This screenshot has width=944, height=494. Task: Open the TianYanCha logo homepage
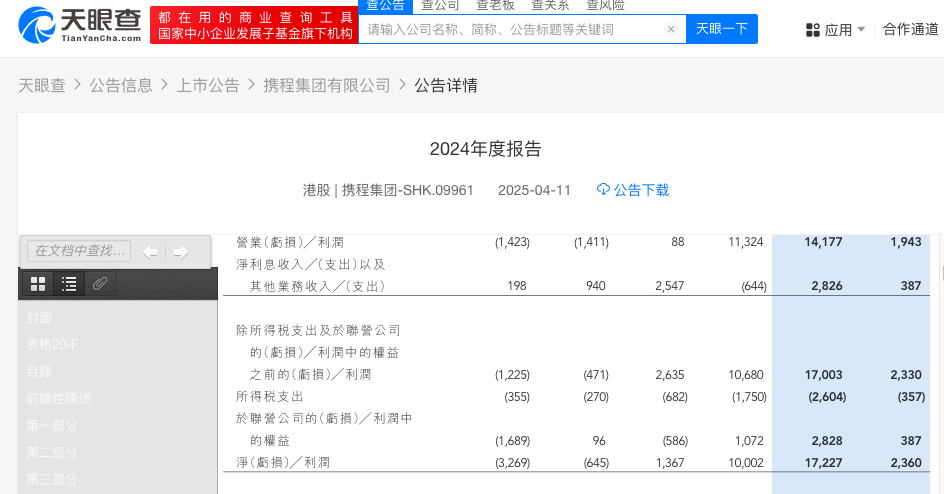[80, 25]
